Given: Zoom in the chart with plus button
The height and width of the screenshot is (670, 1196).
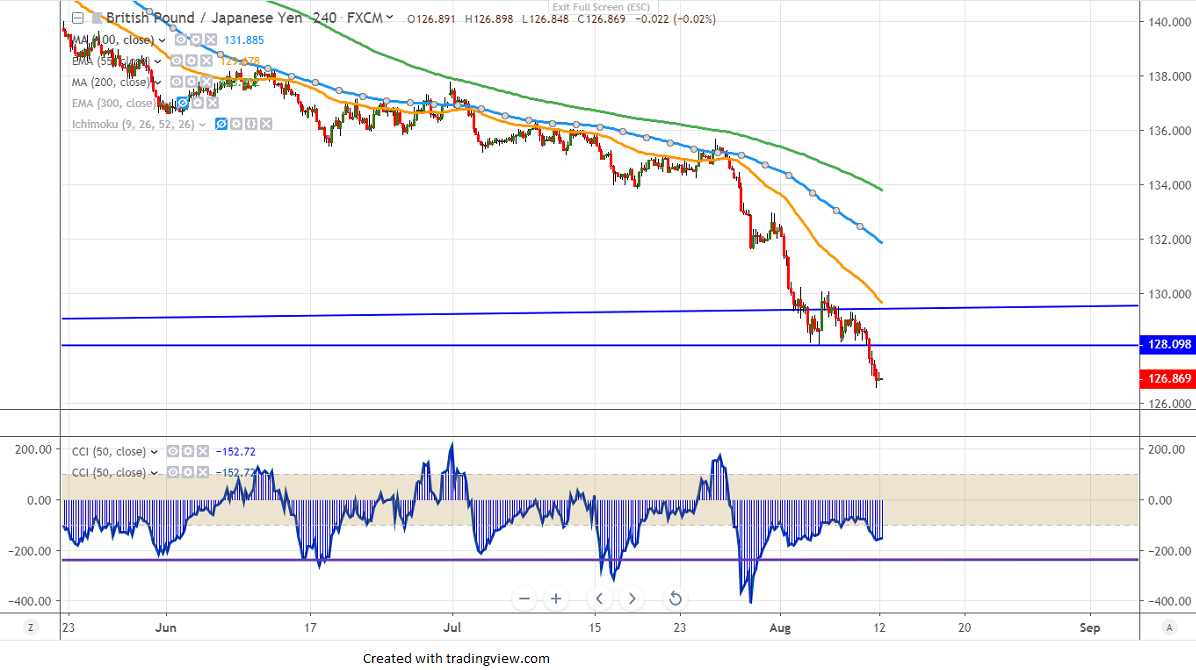Looking at the screenshot, I should coord(556,599).
